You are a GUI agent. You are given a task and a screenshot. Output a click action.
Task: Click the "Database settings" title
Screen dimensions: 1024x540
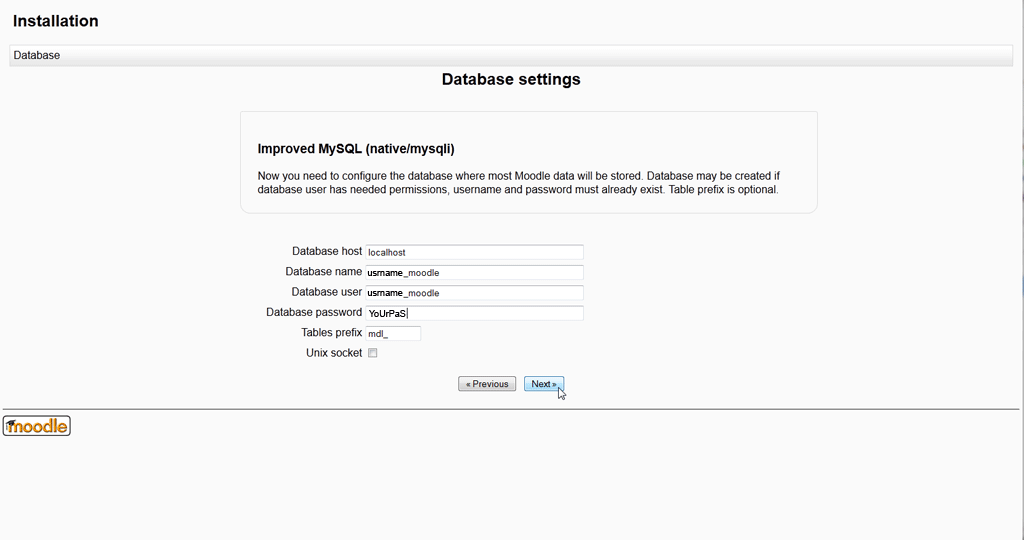(511, 79)
